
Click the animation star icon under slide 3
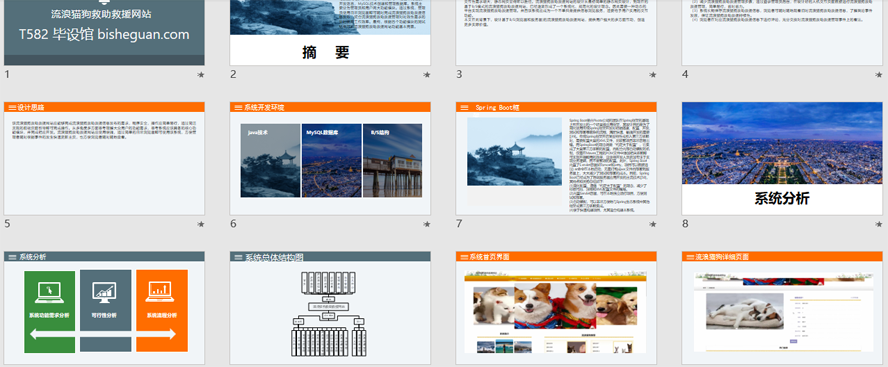pyautogui.click(x=652, y=75)
